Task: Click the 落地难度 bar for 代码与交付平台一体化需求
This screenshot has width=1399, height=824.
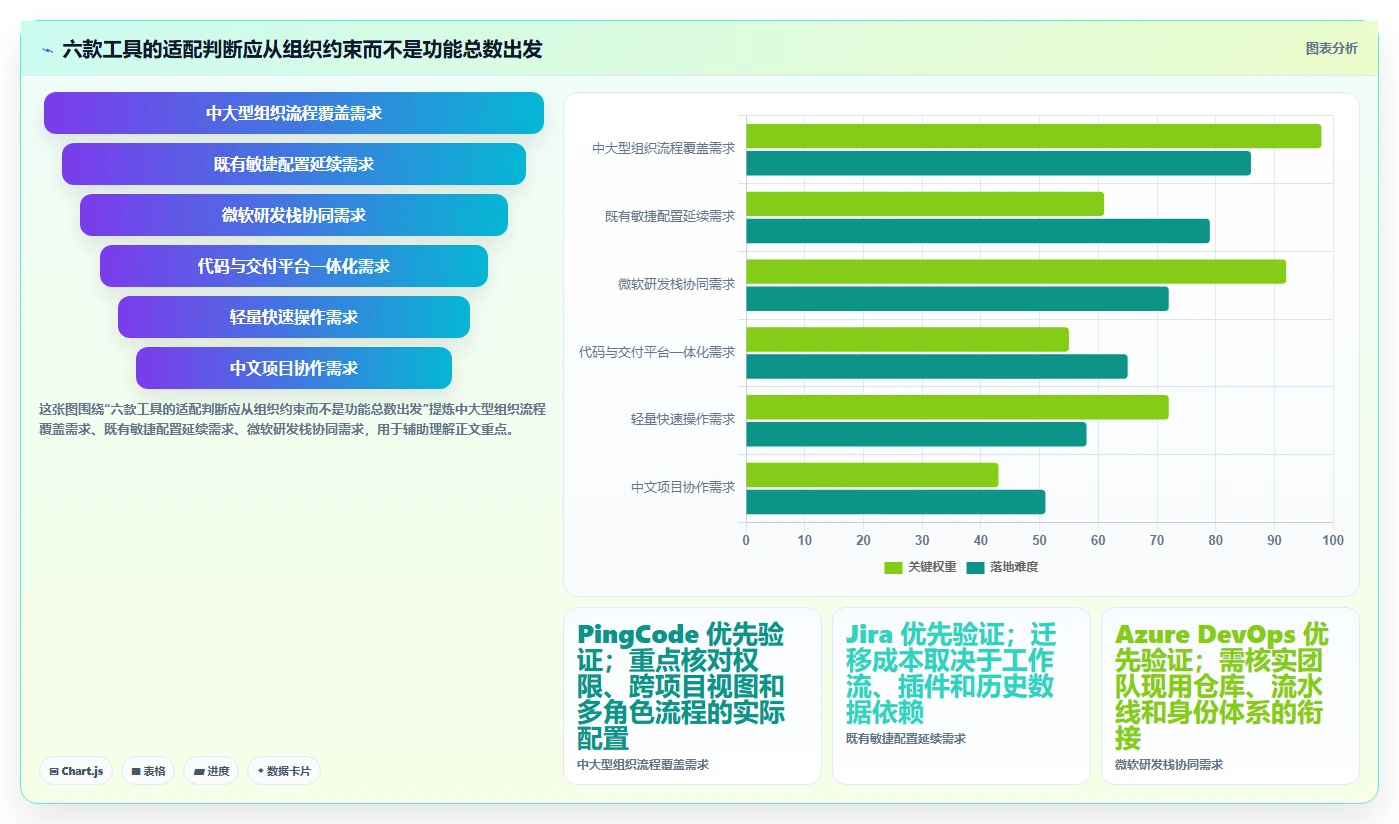Action: pos(937,366)
